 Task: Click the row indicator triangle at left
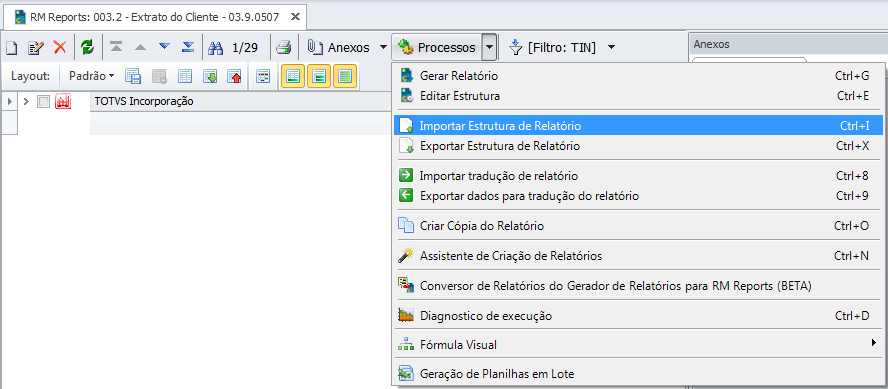10,101
